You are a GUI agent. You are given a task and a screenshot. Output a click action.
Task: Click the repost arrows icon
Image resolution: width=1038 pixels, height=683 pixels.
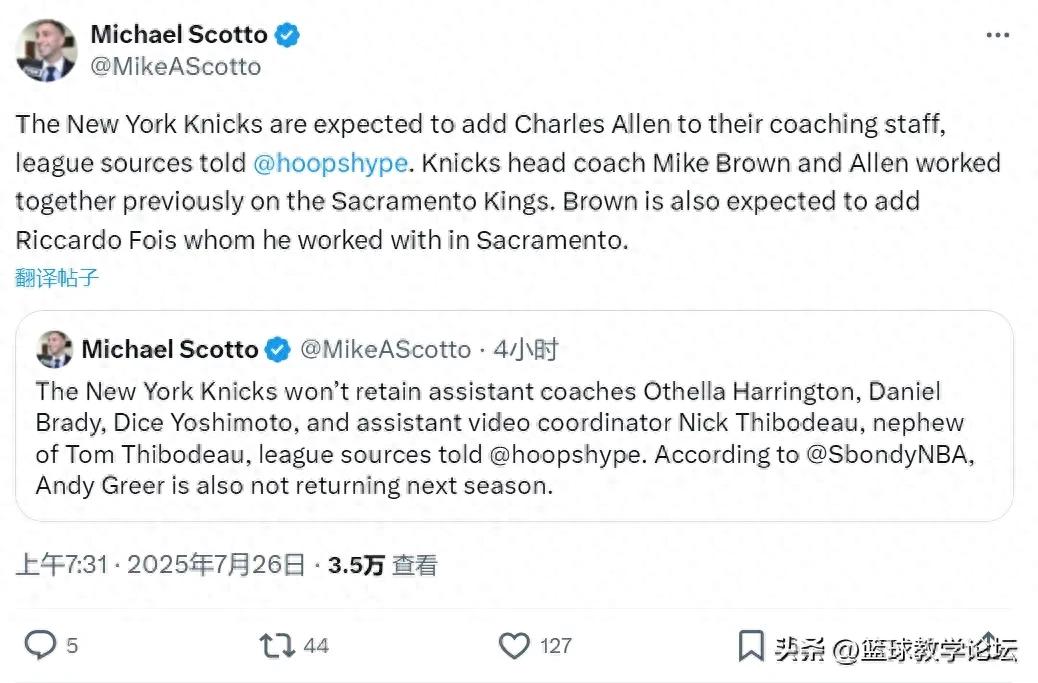pos(276,645)
